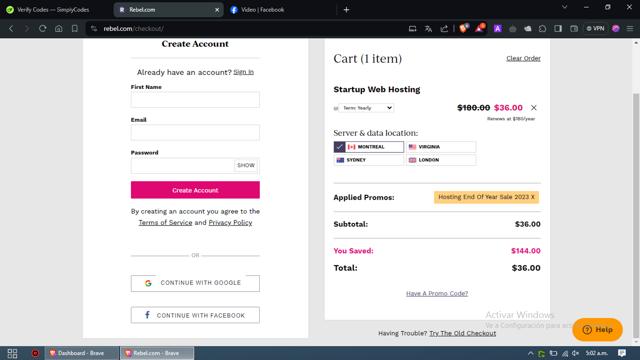Open the Brave Shields lion icon

pyautogui.click(x=464, y=28)
